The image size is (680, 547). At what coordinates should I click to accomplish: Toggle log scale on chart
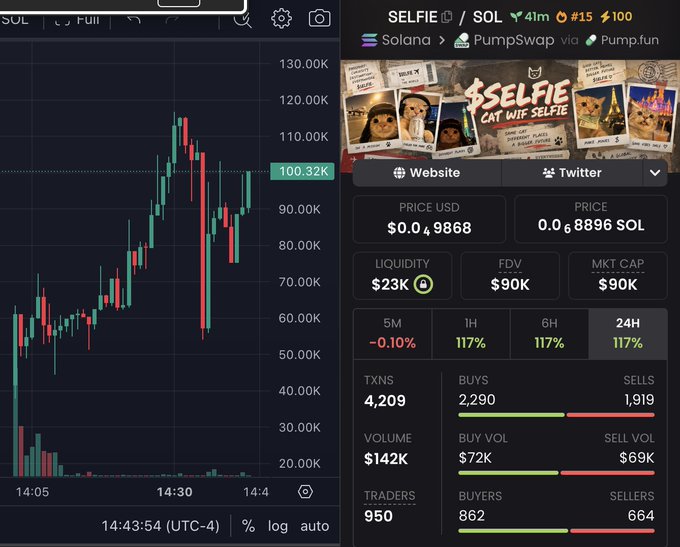tap(278, 526)
